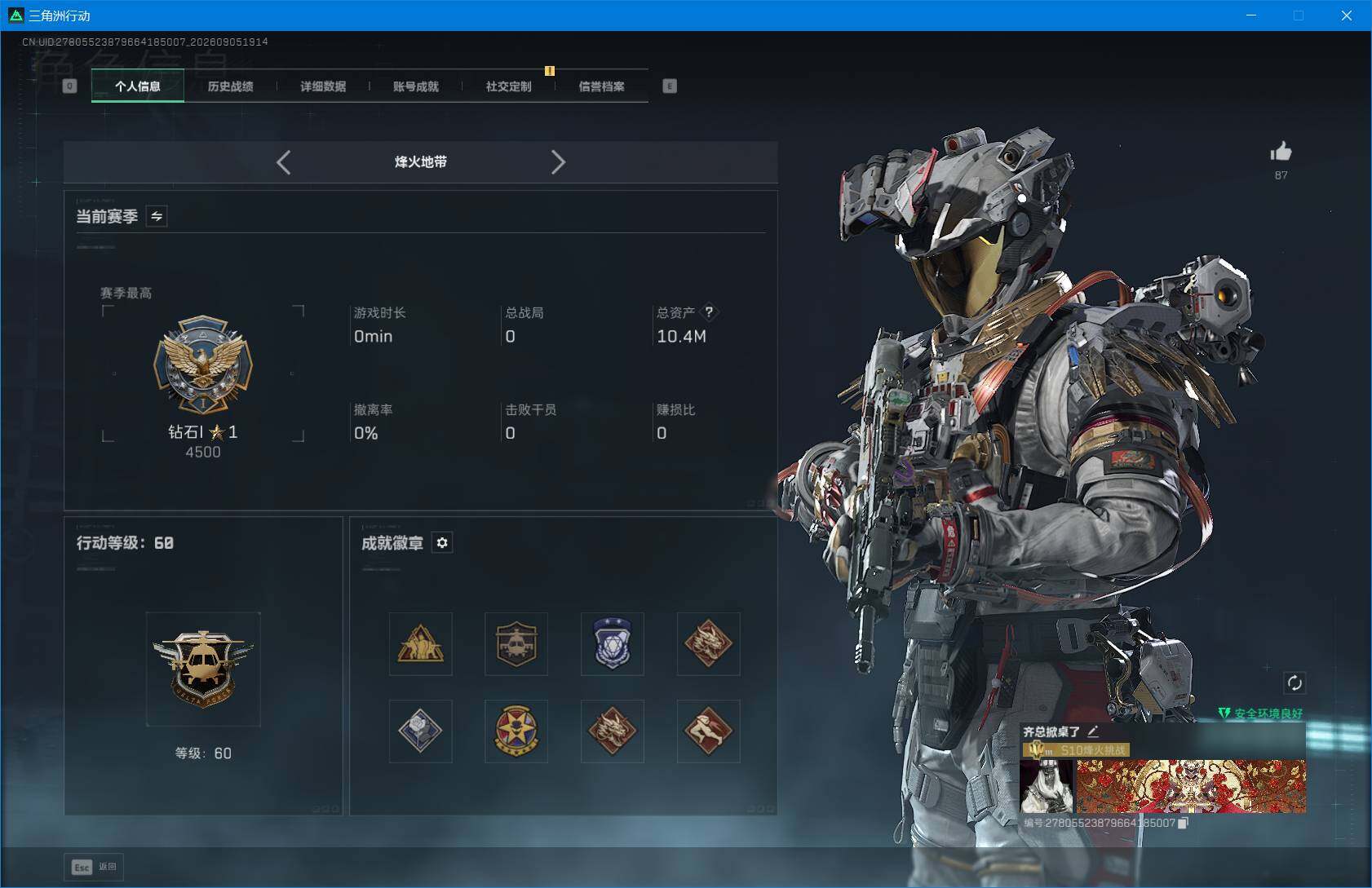
Task: Click the rank score 4500
Action: coord(203,452)
